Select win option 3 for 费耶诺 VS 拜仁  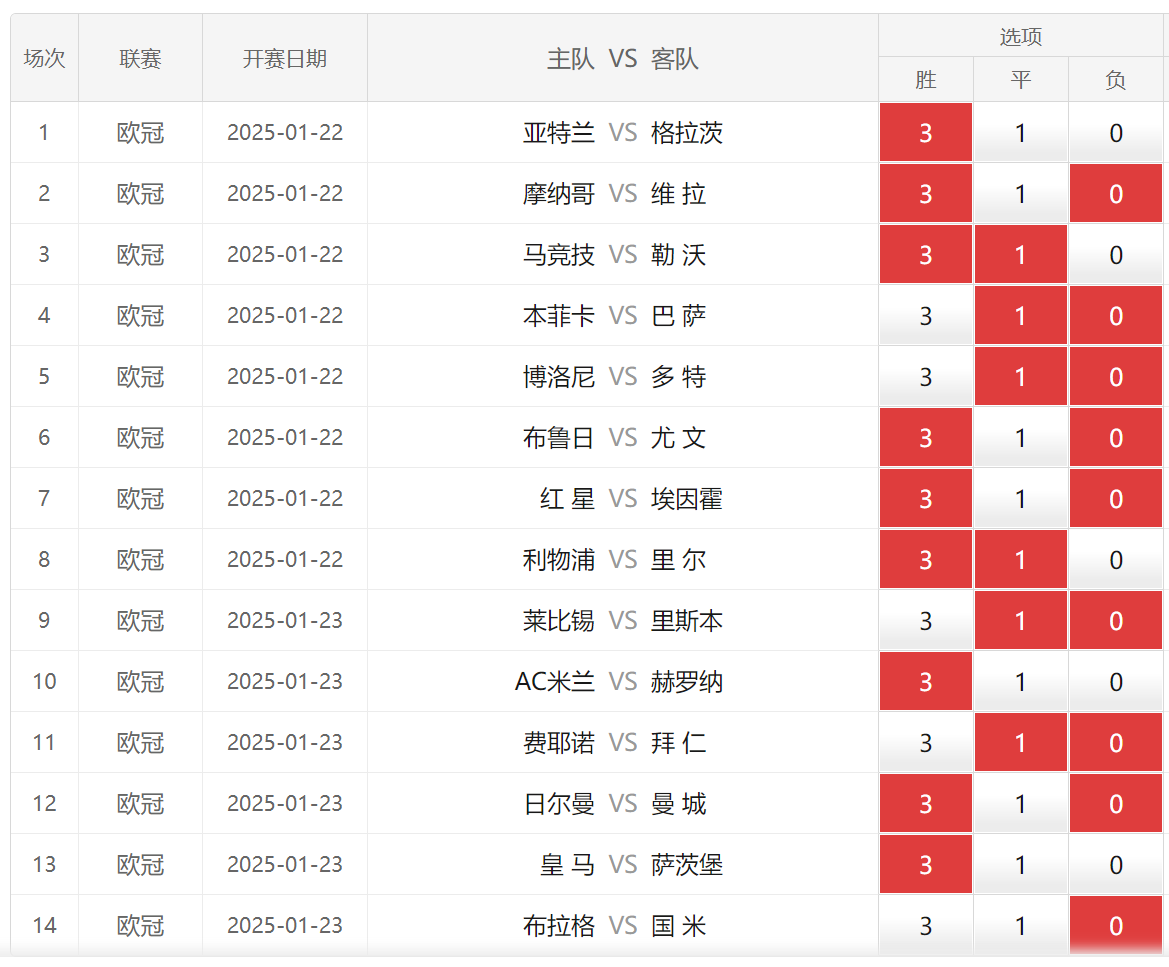[925, 743]
